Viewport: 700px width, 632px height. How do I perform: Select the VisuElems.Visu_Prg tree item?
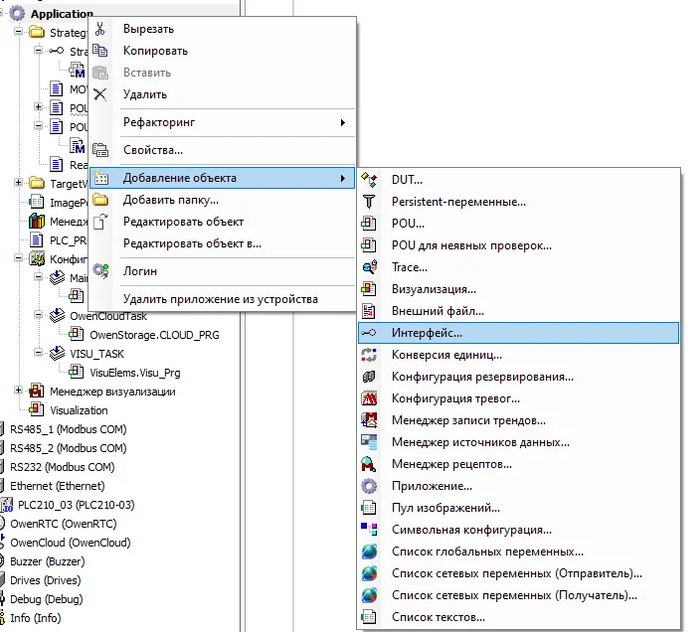(135, 373)
